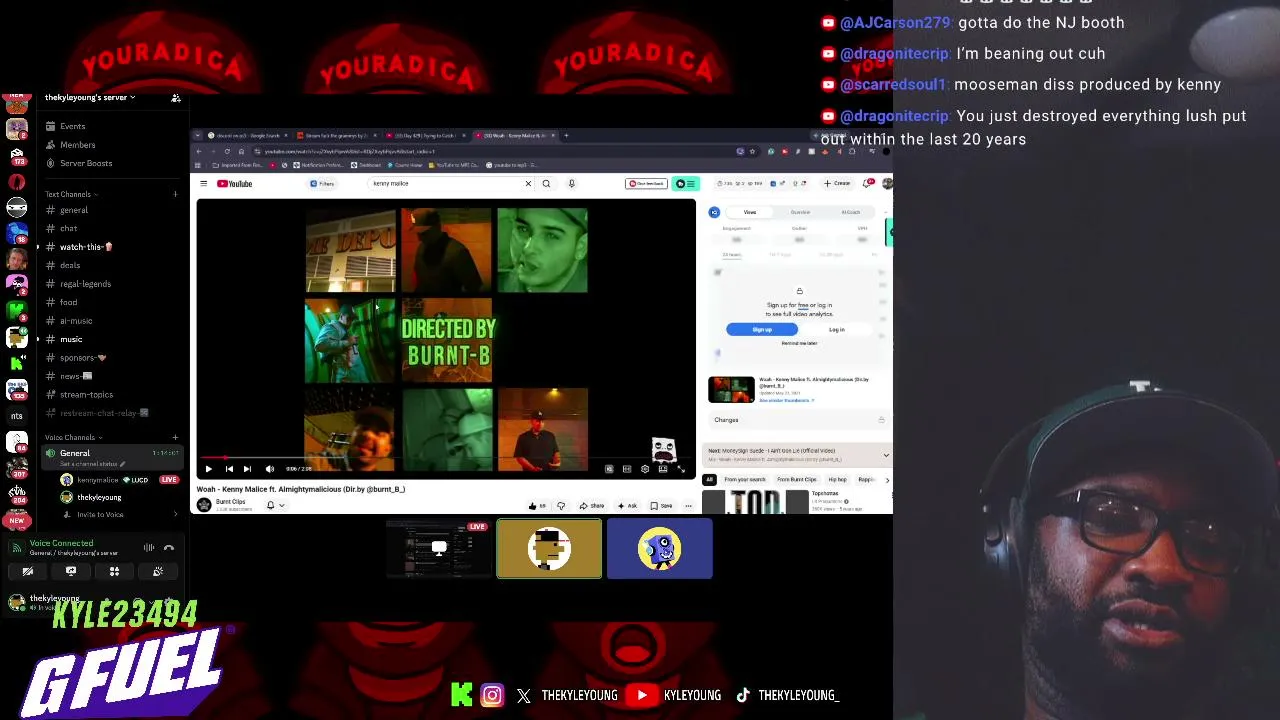Open the YouTube hamburger guide menu

(x=204, y=184)
